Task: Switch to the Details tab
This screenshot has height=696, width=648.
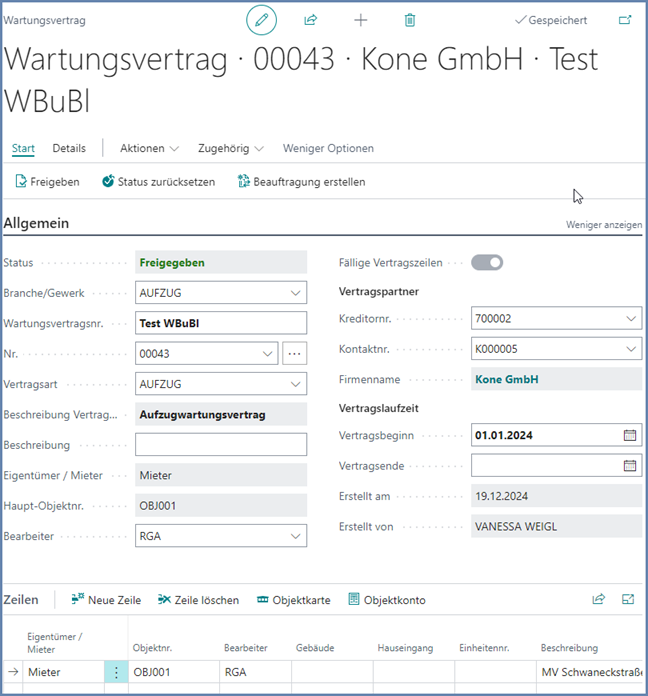Action: [x=69, y=148]
